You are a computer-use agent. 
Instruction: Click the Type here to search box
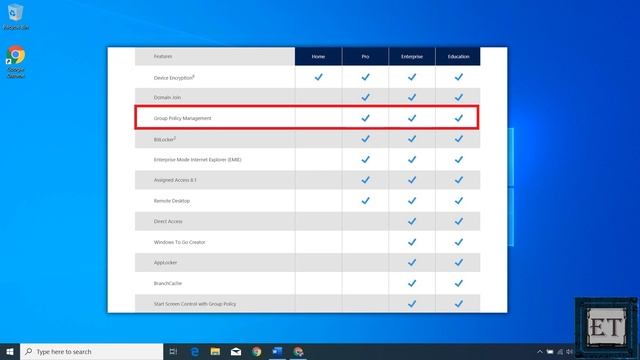92,351
